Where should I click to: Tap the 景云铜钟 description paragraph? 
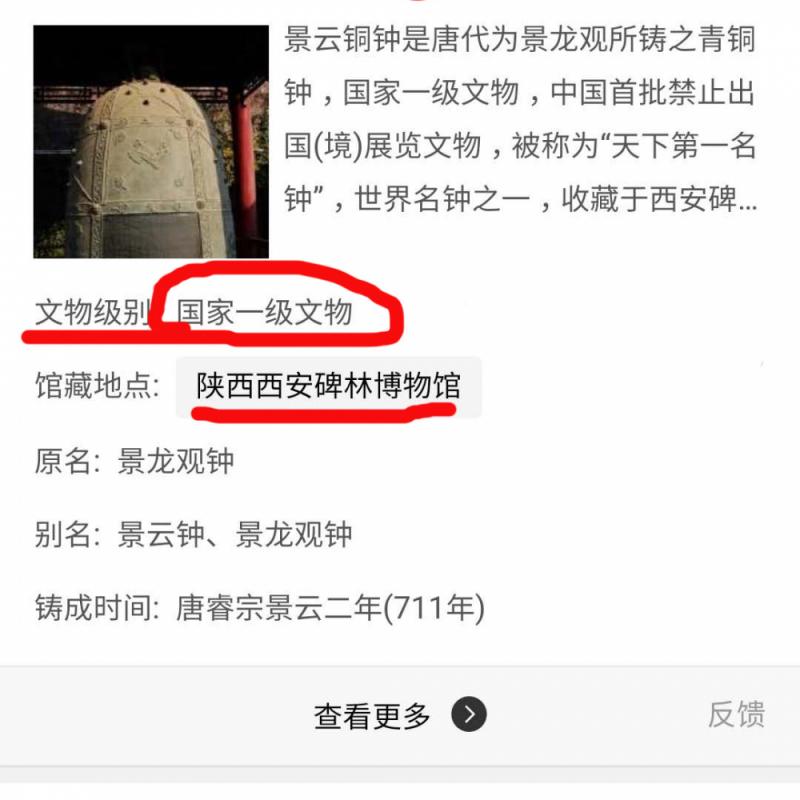point(520,119)
